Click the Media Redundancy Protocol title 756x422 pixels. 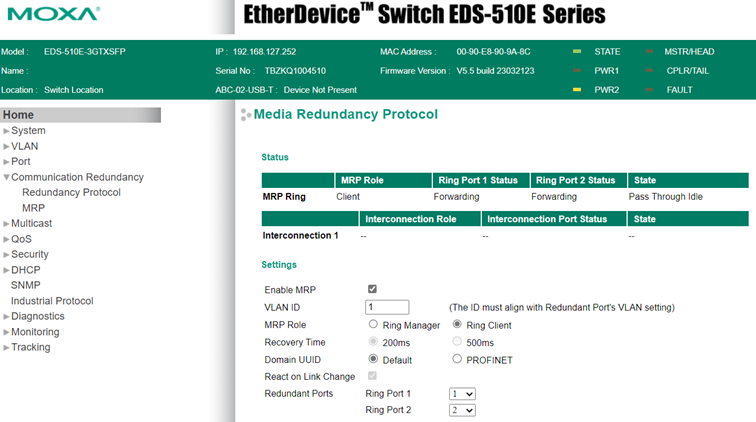click(346, 114)
